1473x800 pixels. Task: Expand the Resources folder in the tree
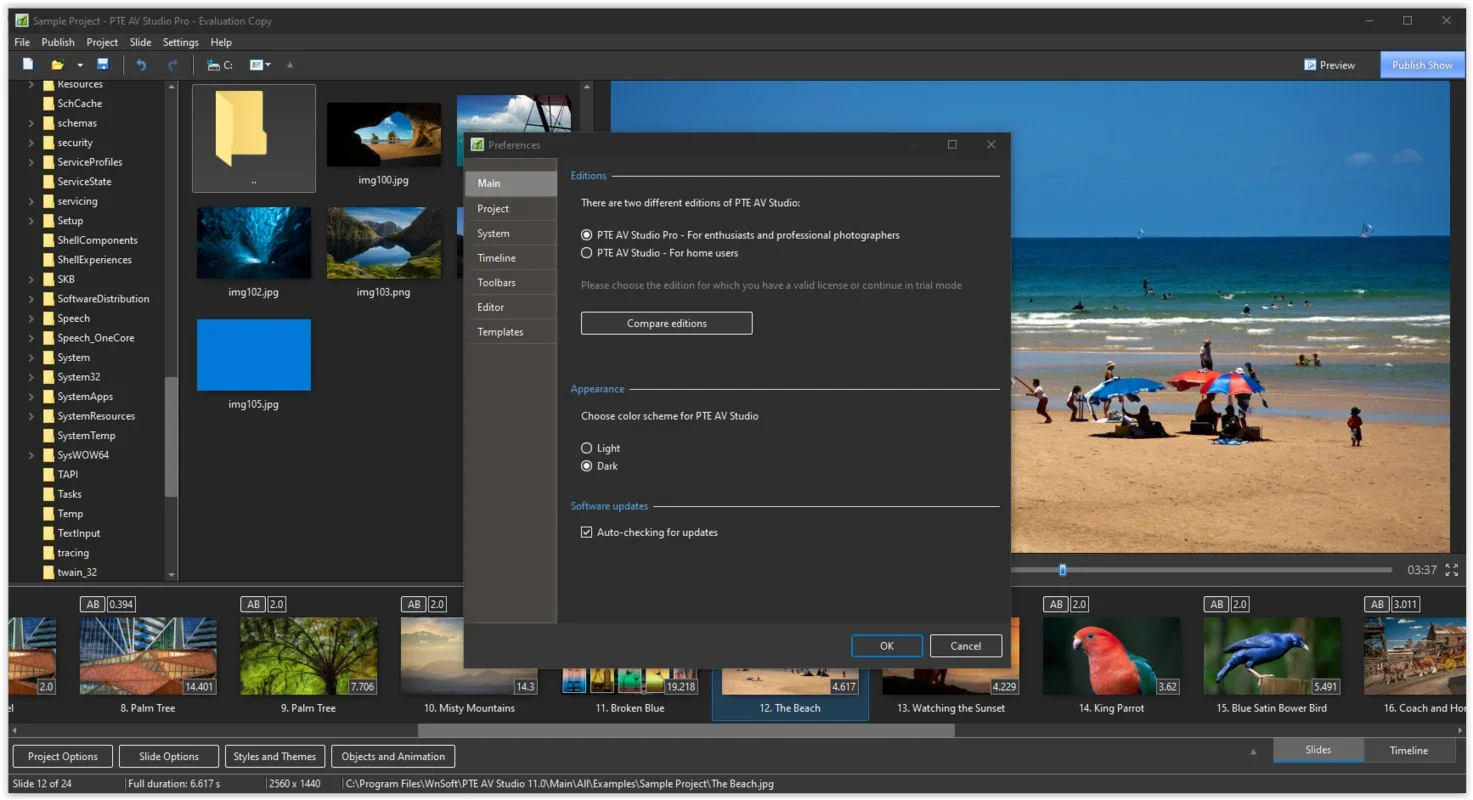31,85
